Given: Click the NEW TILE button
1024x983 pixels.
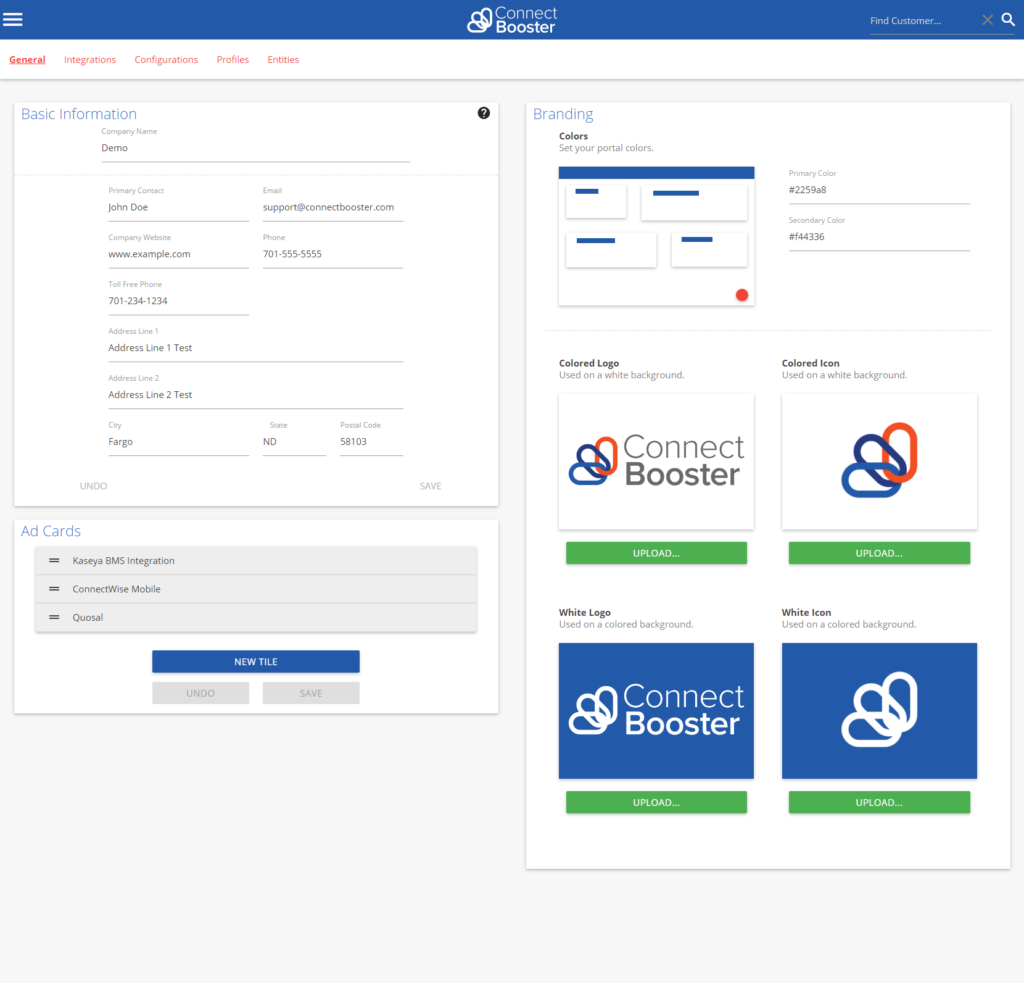Looking at the screenshot, I should (255, 662).
